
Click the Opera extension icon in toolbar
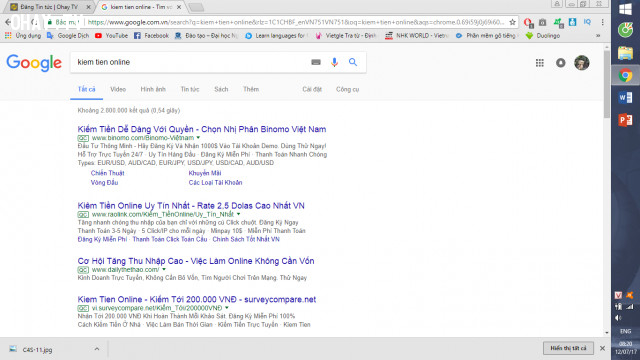[x=528, y=22]
